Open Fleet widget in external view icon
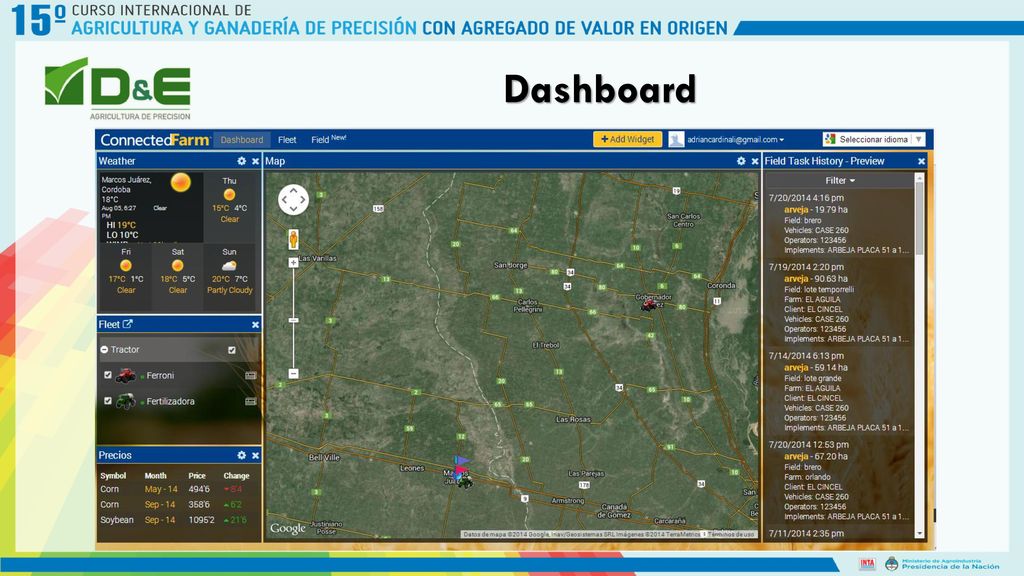Screen dimensions: 1024x576 pos(128,324)
